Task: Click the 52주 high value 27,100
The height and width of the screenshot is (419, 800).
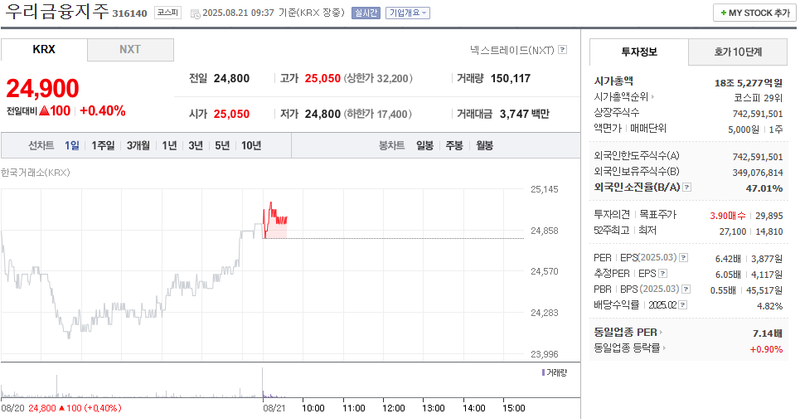Action: click(733, 232)
